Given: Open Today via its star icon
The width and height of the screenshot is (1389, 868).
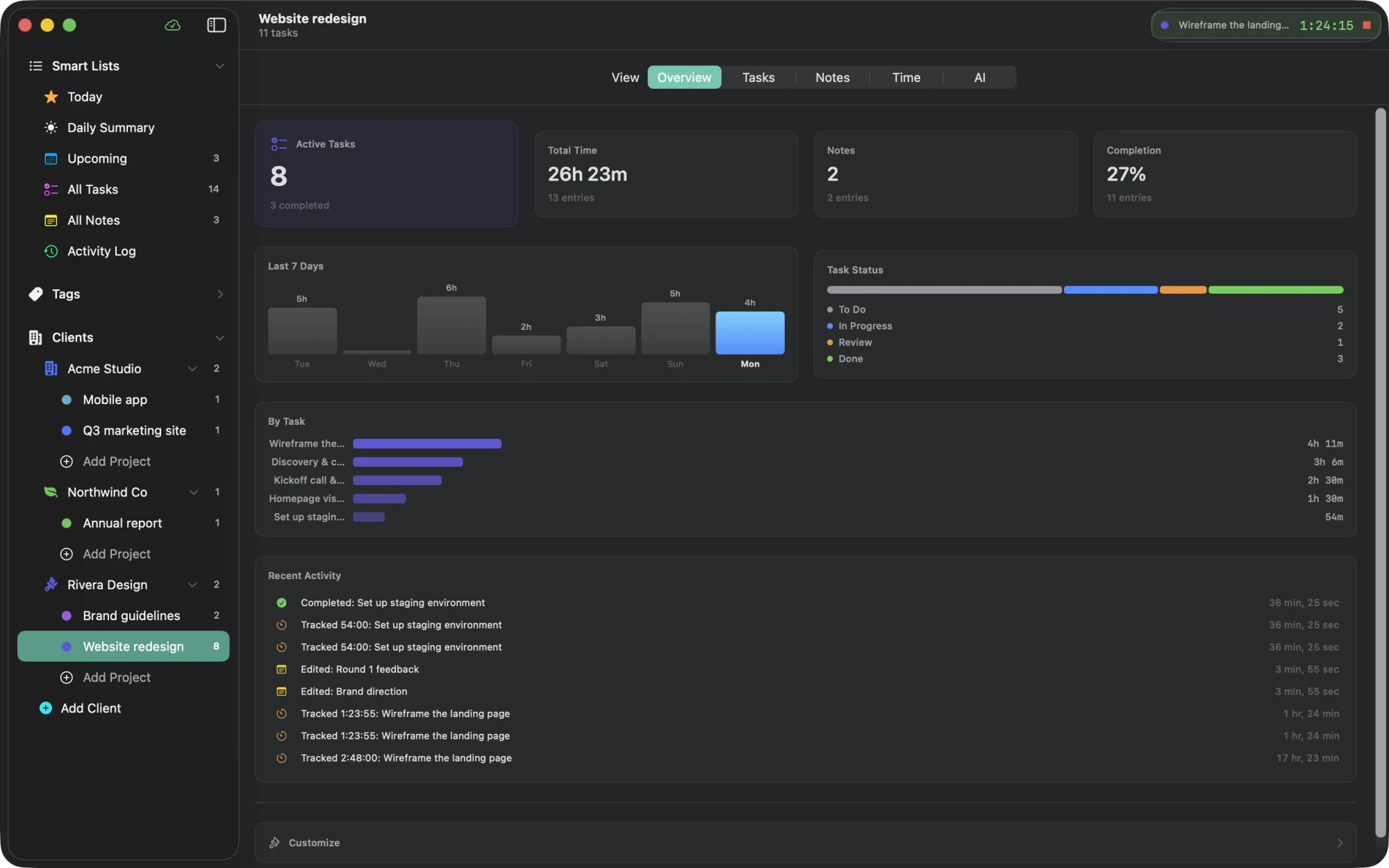Looking at the screenshot, I should [51, 97].
